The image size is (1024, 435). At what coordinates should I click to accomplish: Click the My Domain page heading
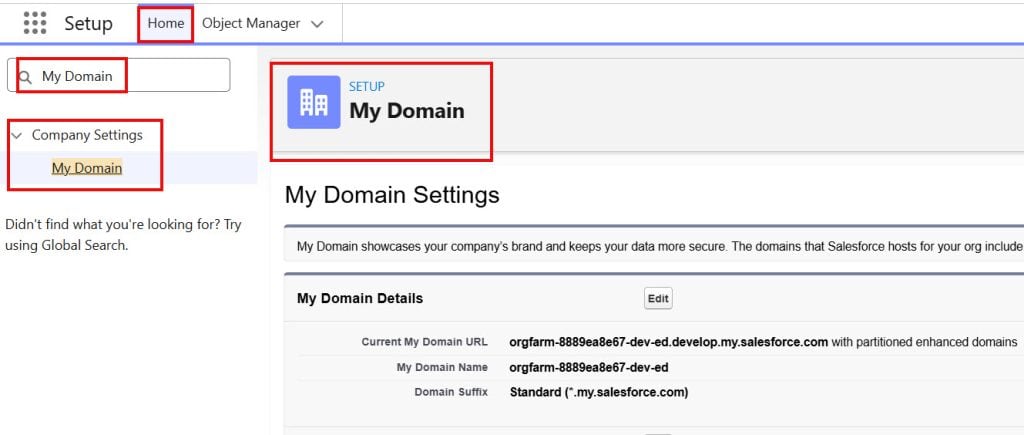pos(407,110)
